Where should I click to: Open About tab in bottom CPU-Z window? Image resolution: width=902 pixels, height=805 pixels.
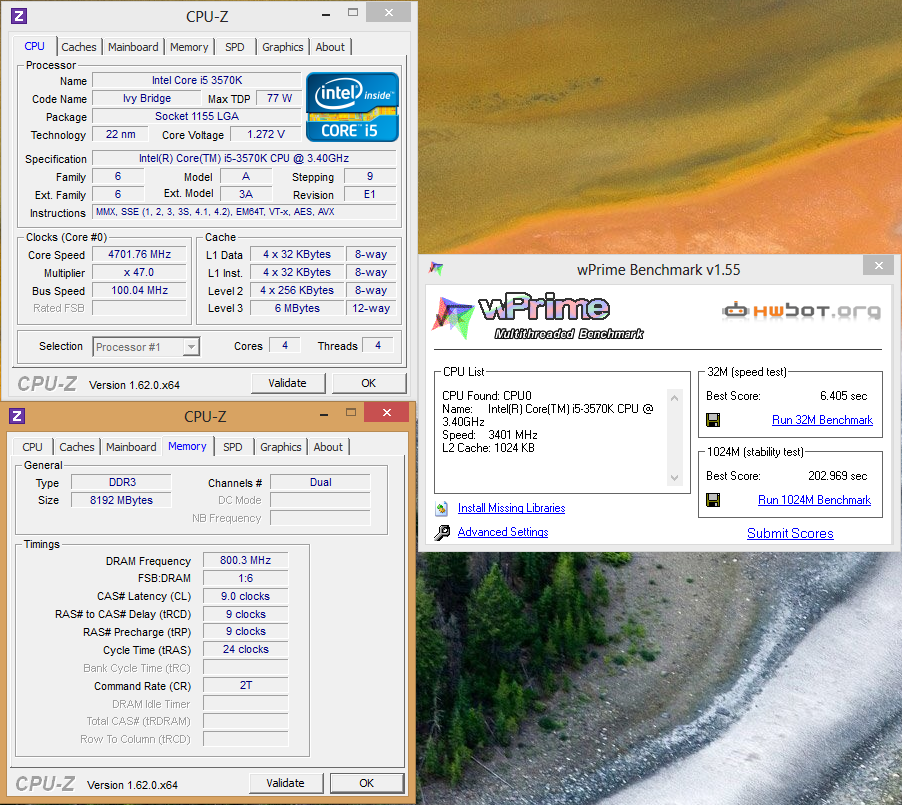tap(328, 447)
